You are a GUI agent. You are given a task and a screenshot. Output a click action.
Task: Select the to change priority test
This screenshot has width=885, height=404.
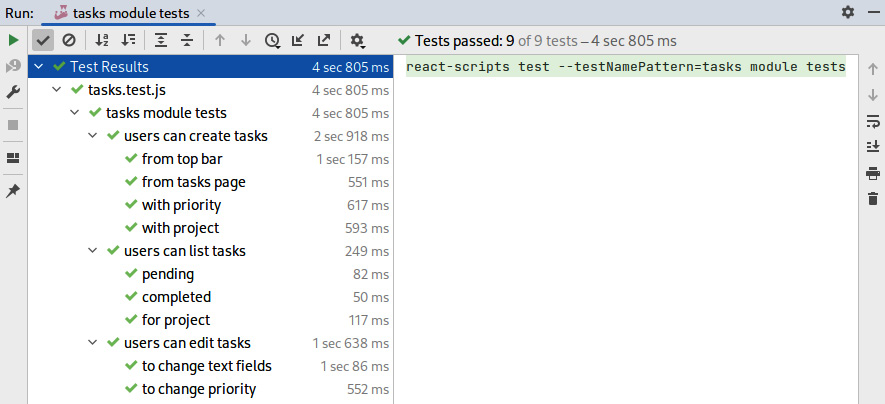coord(211,389)
